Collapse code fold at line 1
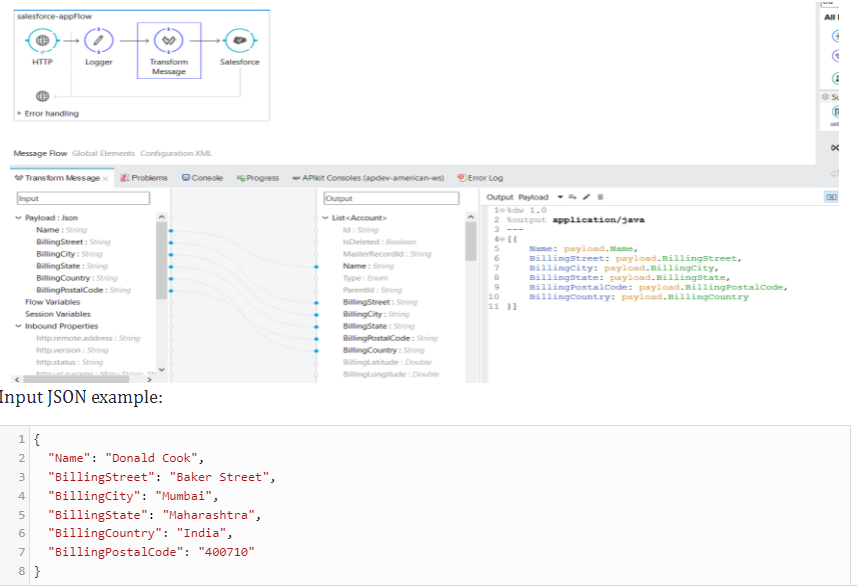Viewport: 858px width, 588px height. pyautogui.click(x=501, y=210)
